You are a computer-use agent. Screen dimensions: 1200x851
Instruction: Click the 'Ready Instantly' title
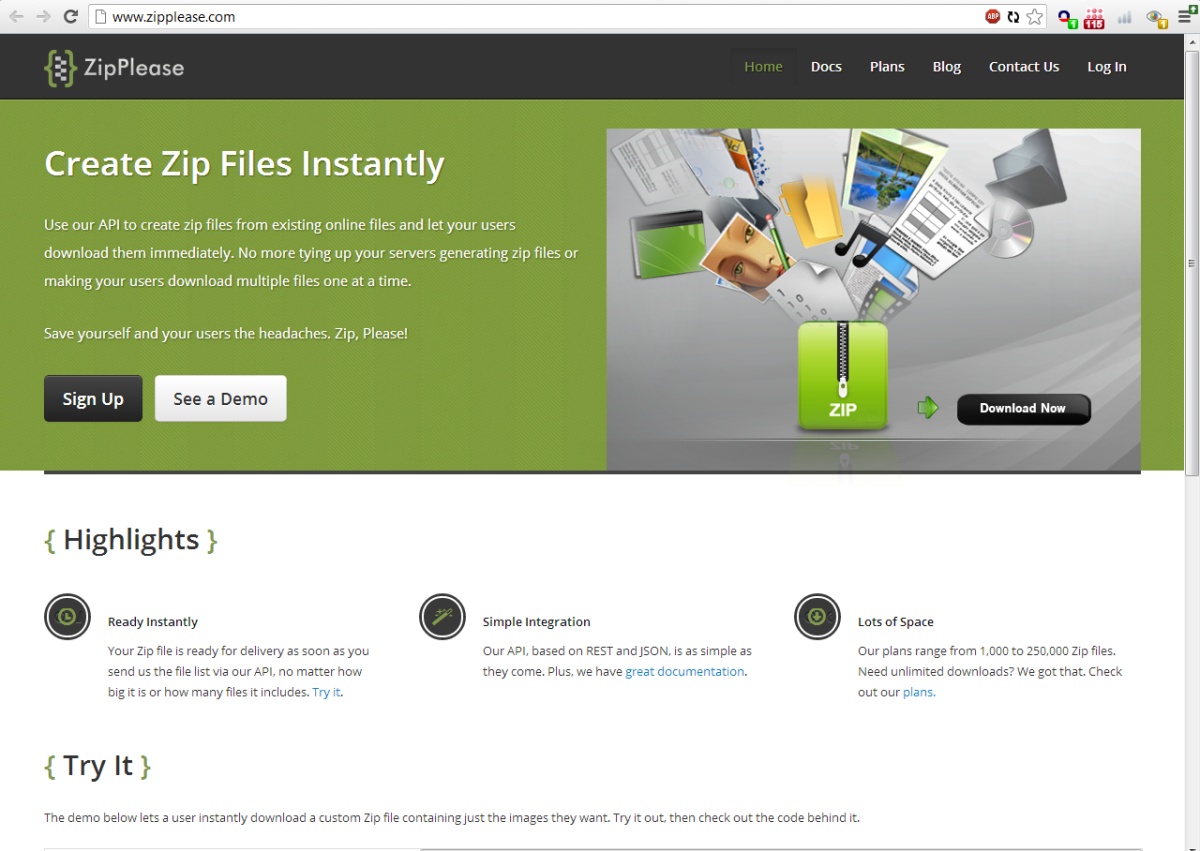[153, 622]
